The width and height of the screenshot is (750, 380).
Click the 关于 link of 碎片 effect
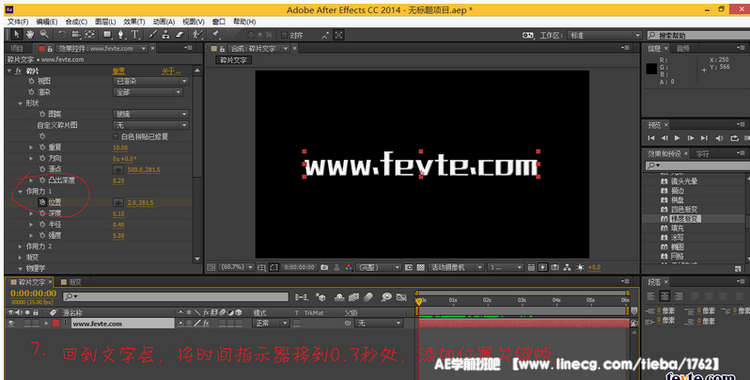pyautogui.click(x=171, y=71)
